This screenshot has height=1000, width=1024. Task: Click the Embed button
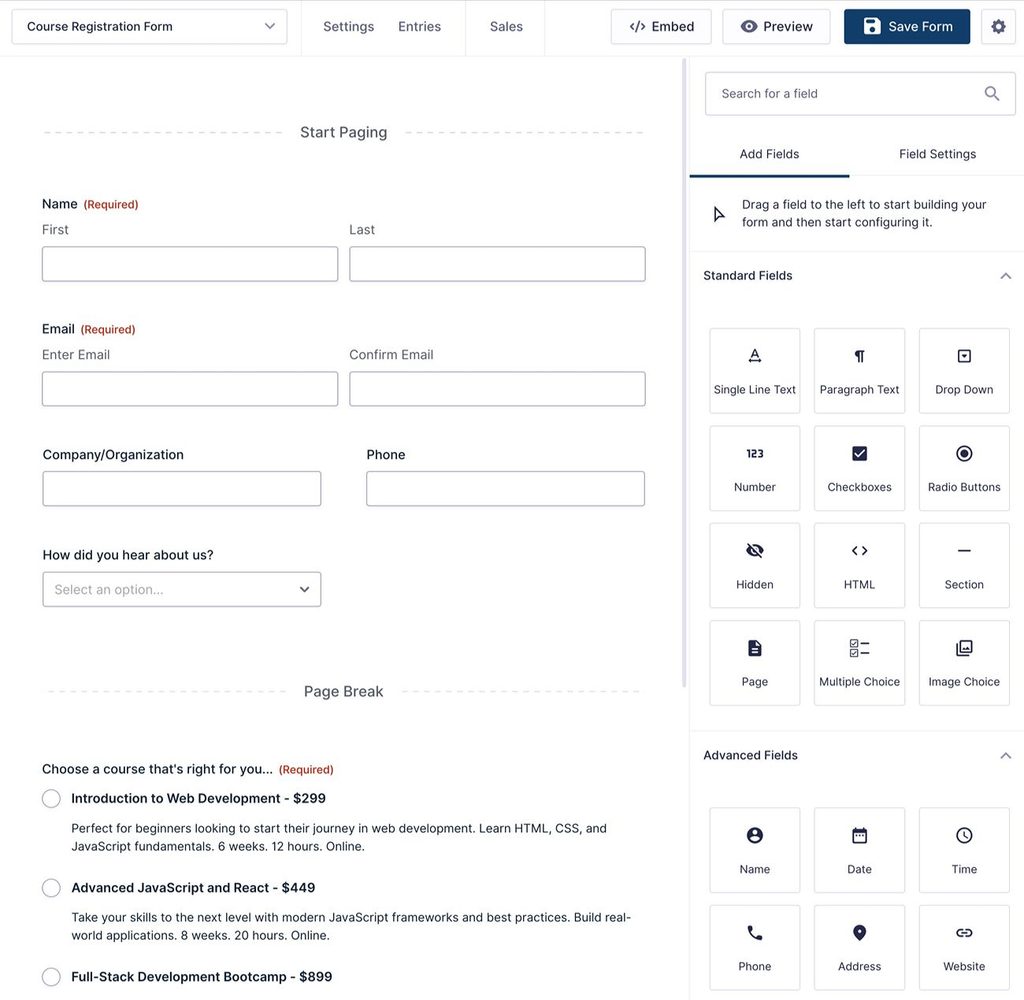[661, 27]
